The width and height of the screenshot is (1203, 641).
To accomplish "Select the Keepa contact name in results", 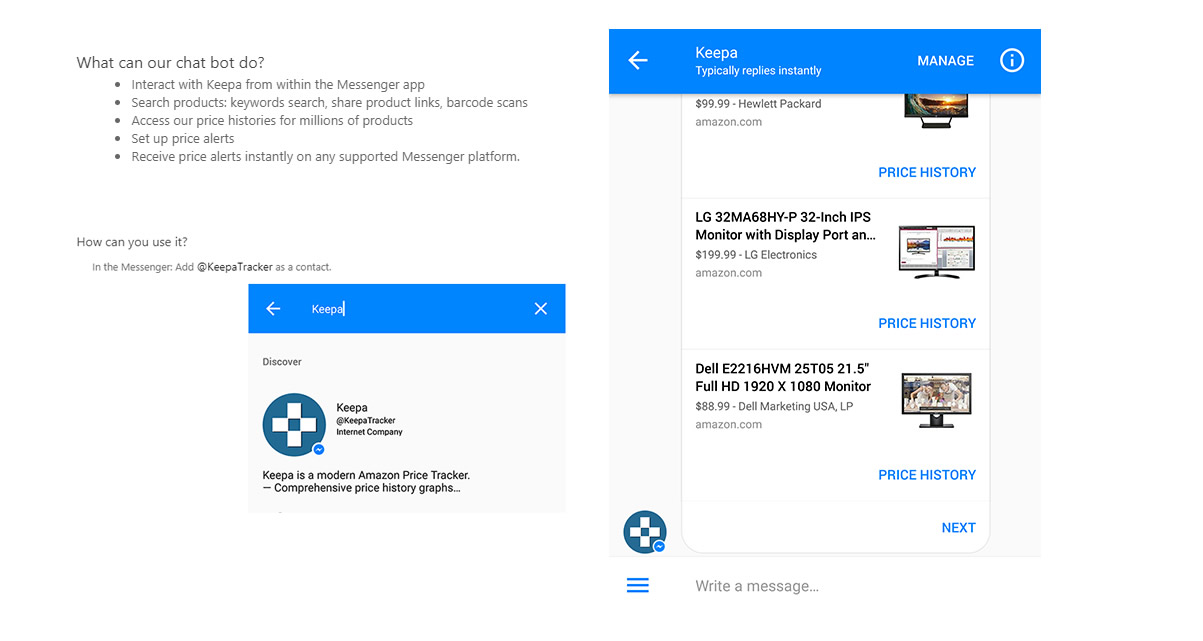I will click(x=352, y=408).
